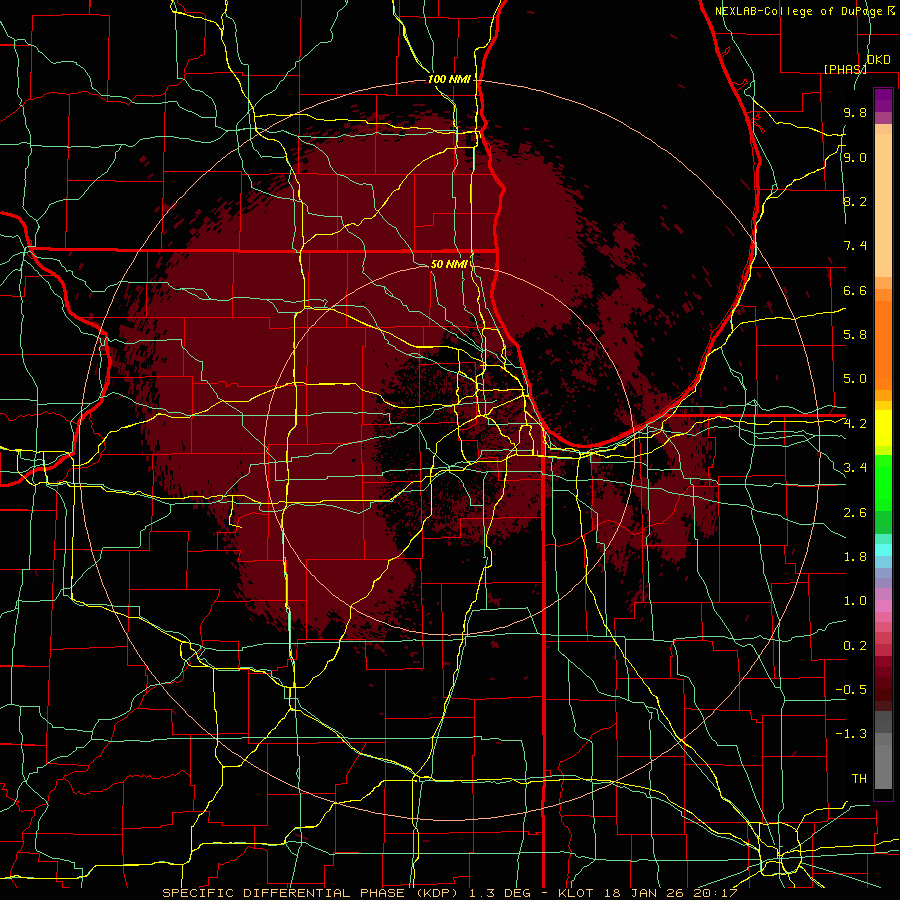Click the 1.0 scale value

coord(855,601)
